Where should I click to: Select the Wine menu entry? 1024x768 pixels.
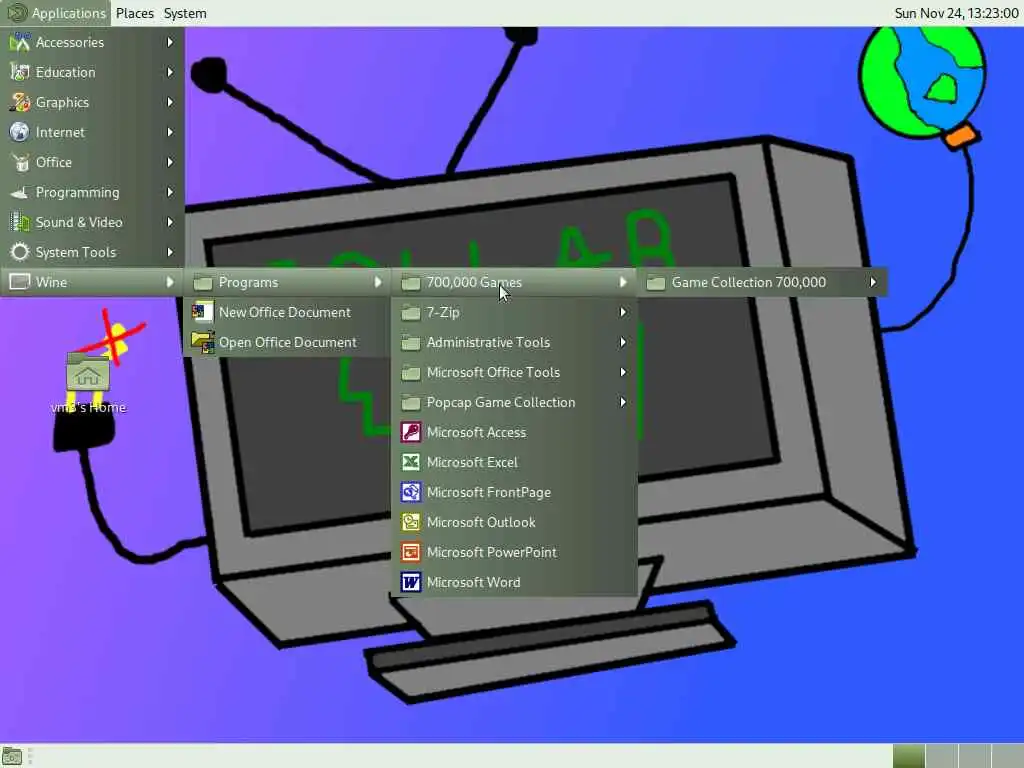point(92,283)
